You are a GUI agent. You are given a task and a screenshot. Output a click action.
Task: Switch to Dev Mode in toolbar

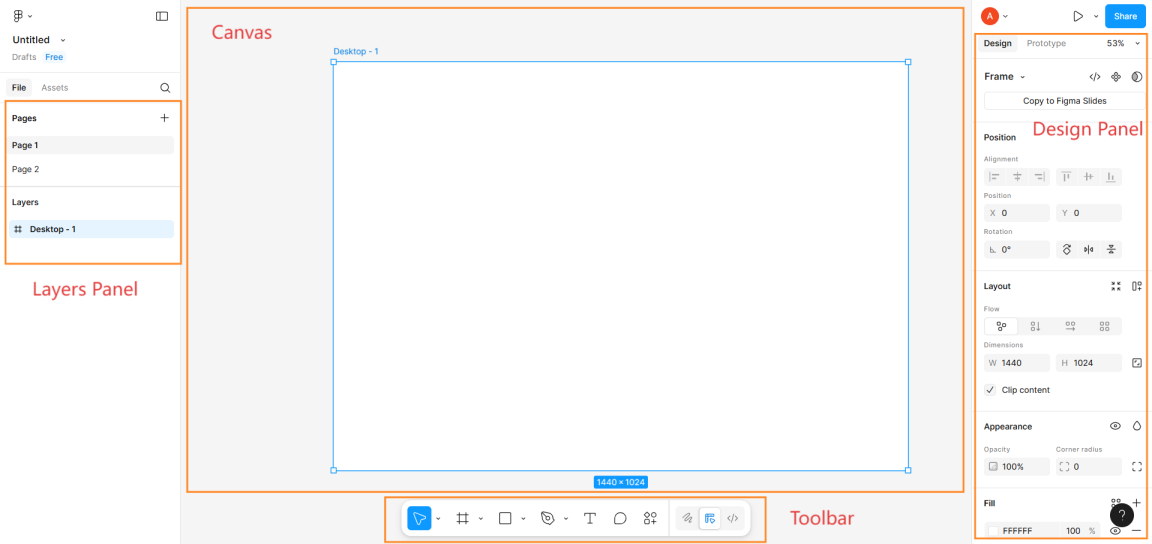pyautogui.click(x=733, y=518)
